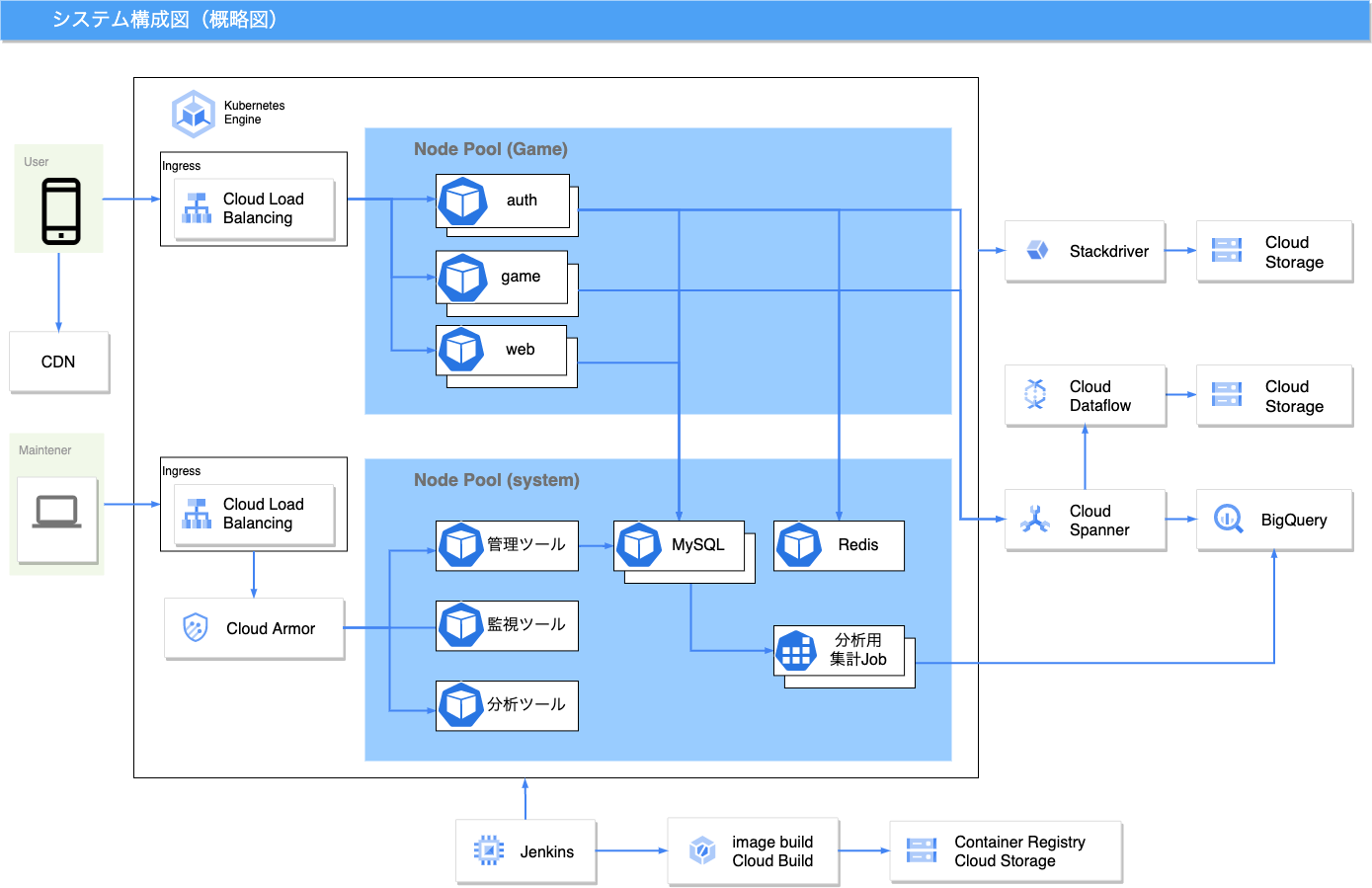Image resolution: width=1372 pixels, height=888 pixels.
Task: Click the game pod cube icon
Action: pos(462,278)
